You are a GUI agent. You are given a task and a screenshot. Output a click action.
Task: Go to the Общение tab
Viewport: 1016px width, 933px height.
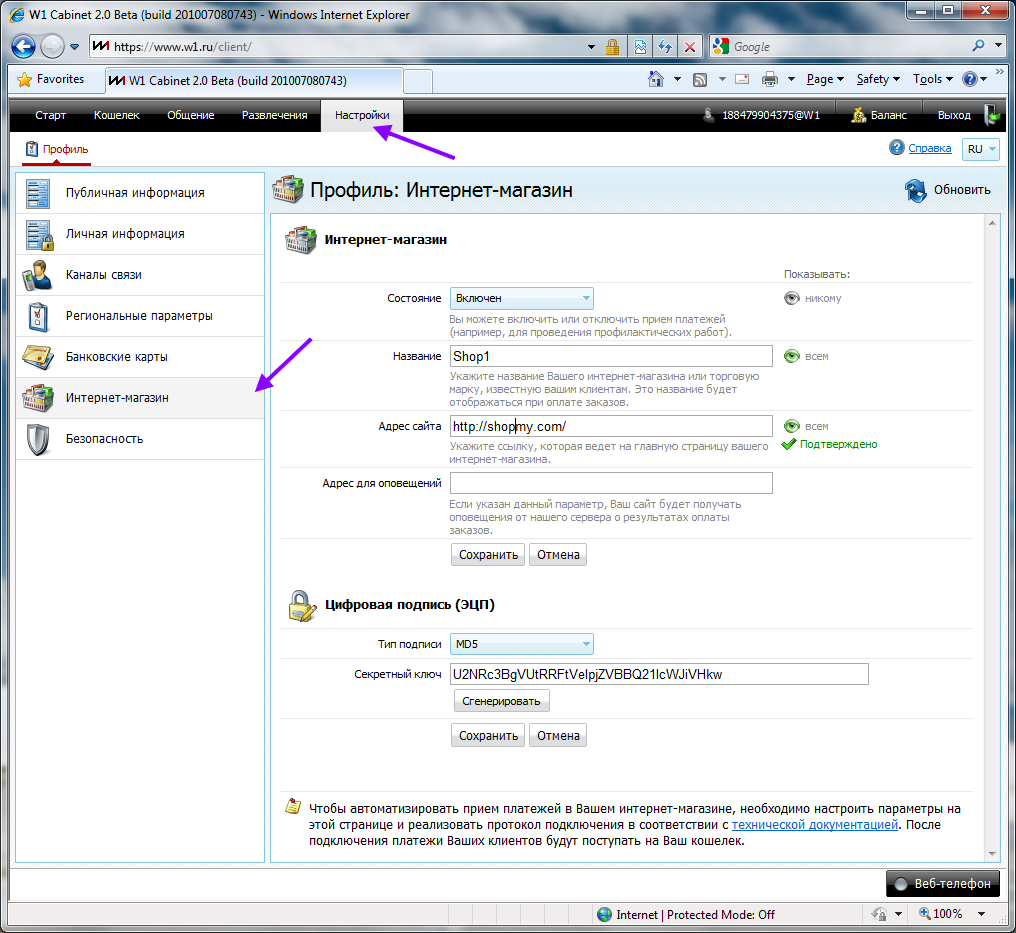coord(190,115)
